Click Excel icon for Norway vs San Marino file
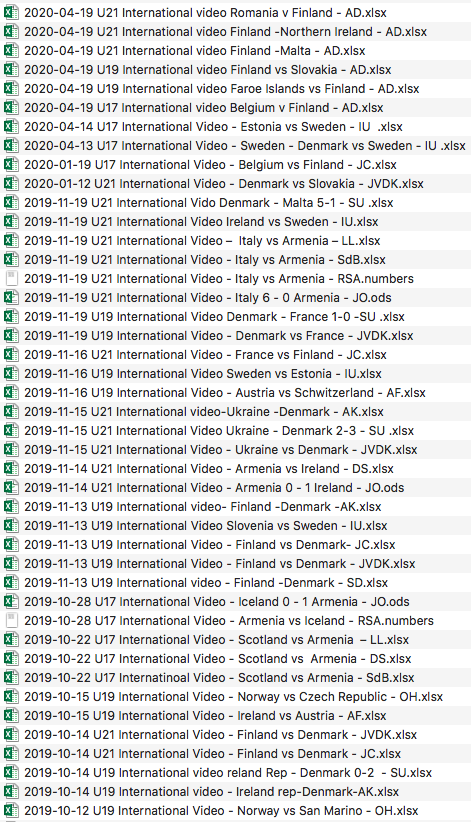471x822 pixels. click(x=11, y=811)
